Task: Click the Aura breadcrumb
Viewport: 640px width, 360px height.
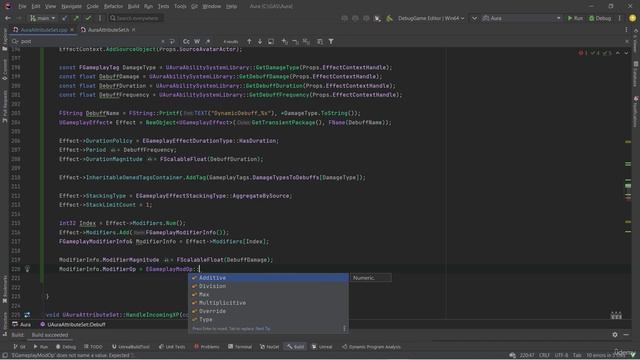Action: 22,324
